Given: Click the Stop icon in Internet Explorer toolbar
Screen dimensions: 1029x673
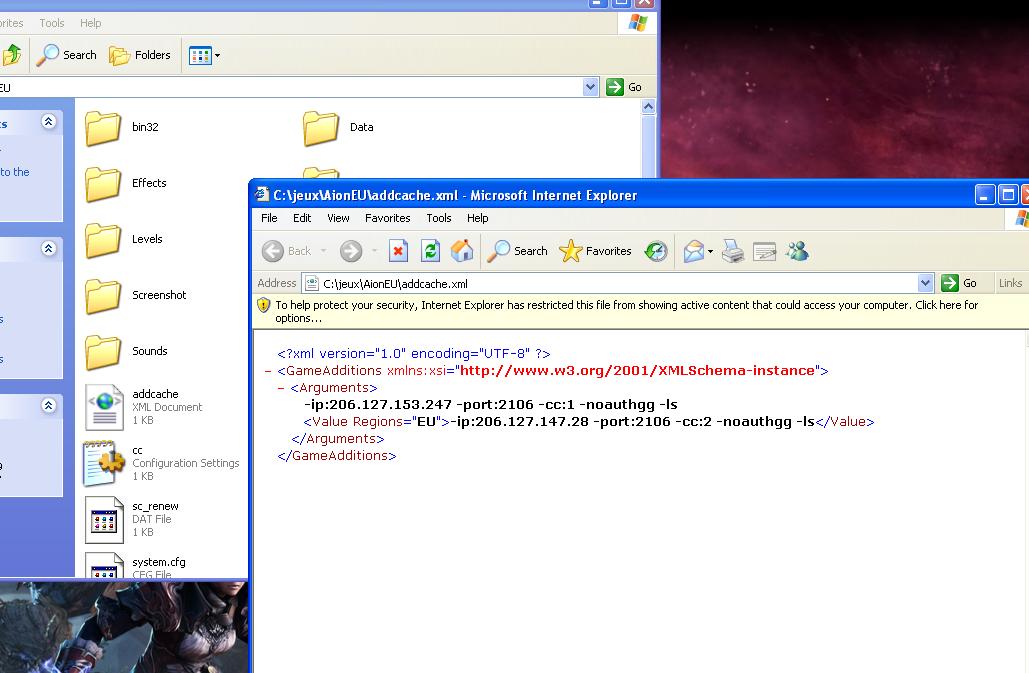Looking at the screenshot, I should coord(398,251).
